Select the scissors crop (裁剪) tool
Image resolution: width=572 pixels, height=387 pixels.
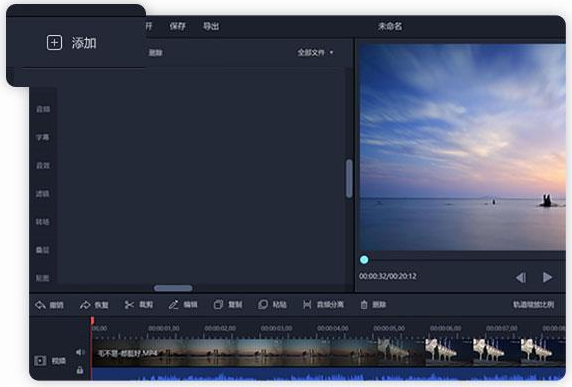click(129, 305)
